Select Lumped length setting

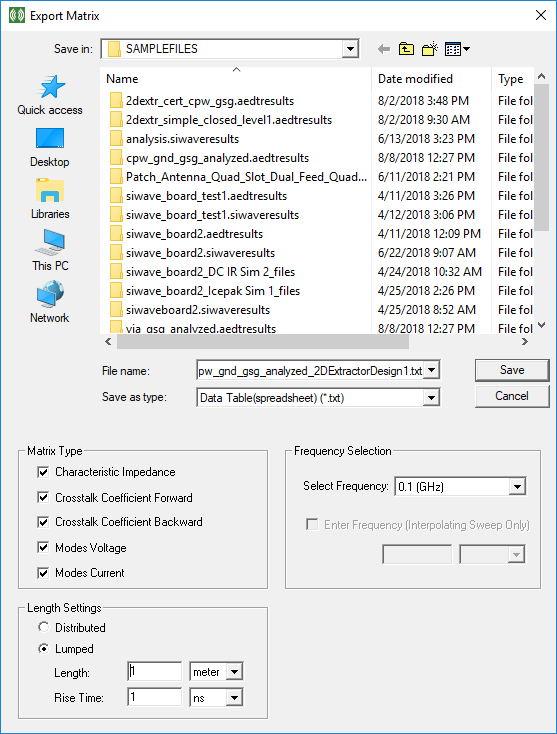click(43, 648)
